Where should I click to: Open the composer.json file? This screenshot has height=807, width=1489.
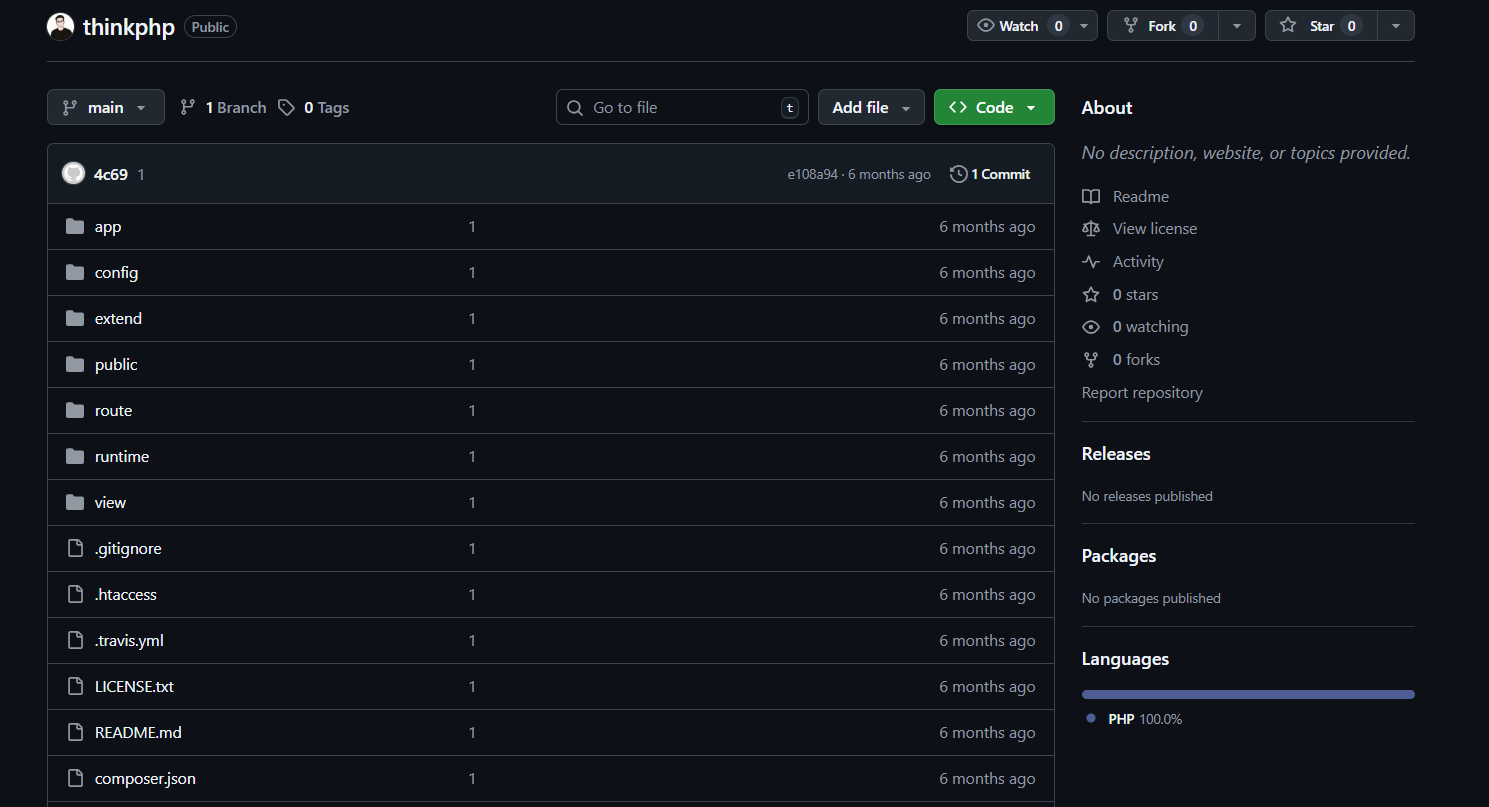click(x=145, y=779)
